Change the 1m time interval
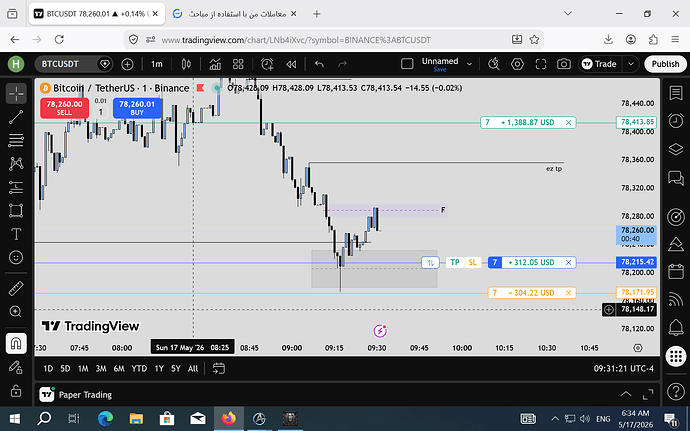The height and width of the screenshot is (431, 690). point(157,64)
